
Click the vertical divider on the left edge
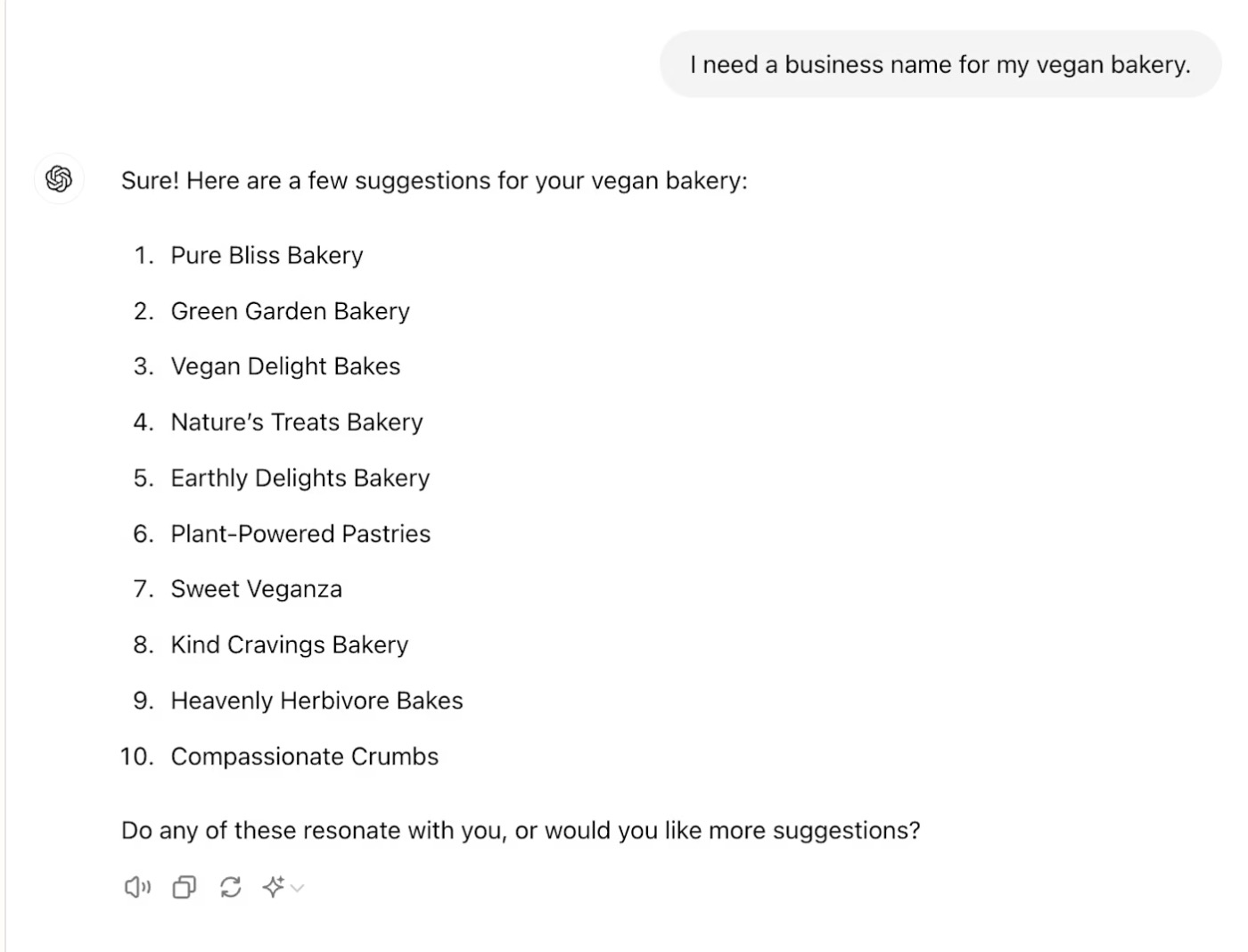5,476
